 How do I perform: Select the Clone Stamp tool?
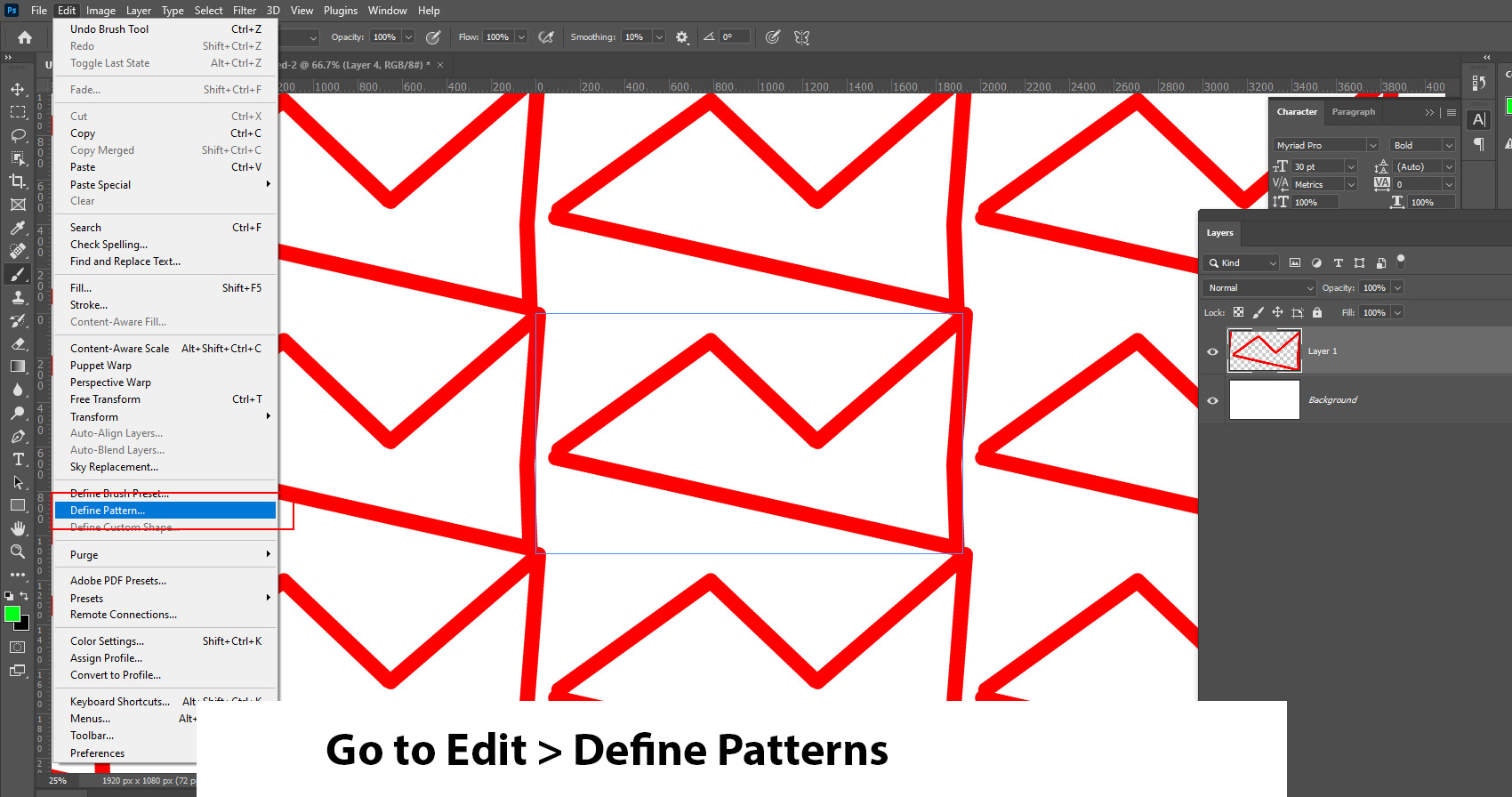[18, 297]
